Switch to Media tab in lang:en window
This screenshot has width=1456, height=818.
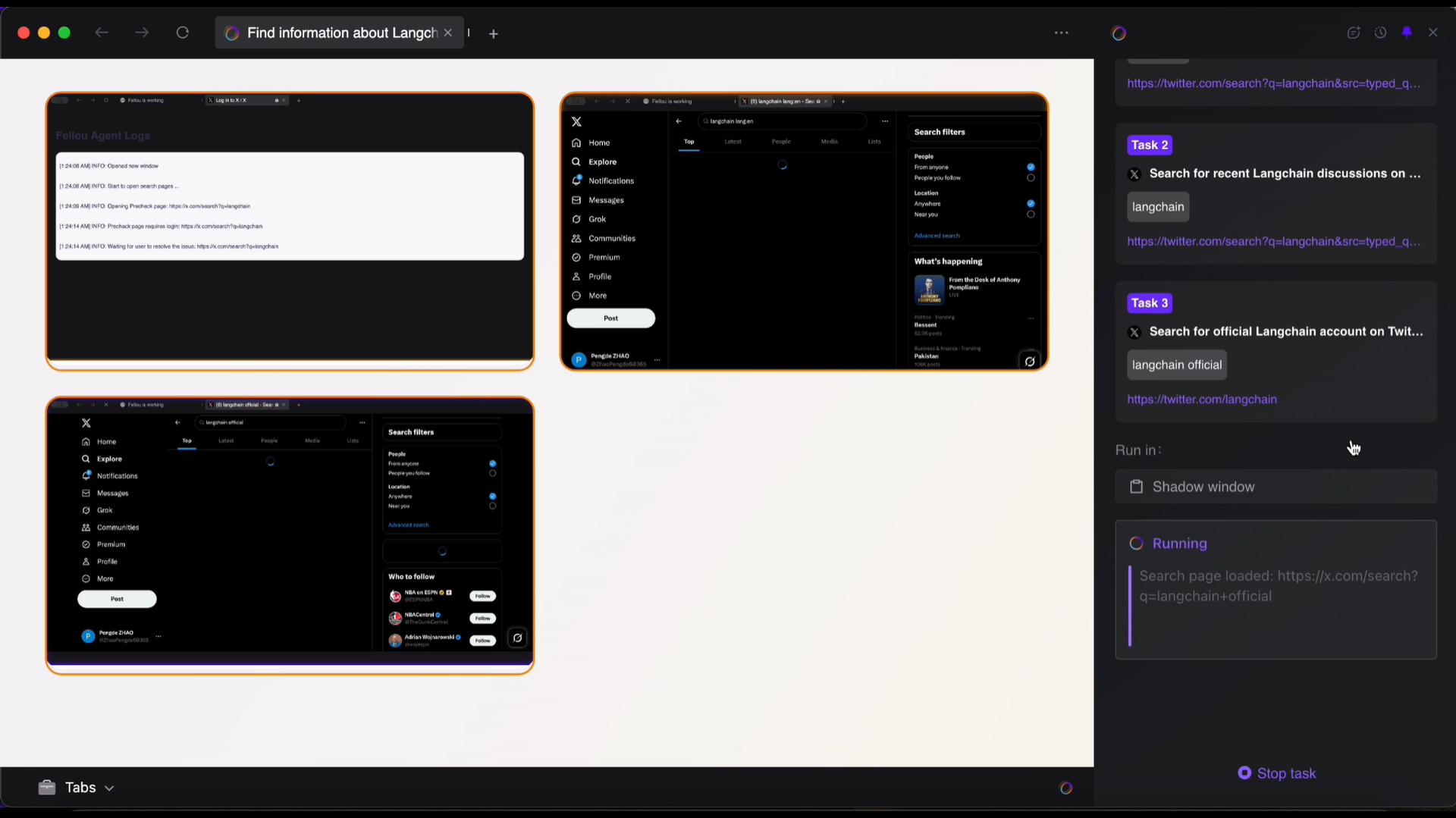[x=830, y=142]
